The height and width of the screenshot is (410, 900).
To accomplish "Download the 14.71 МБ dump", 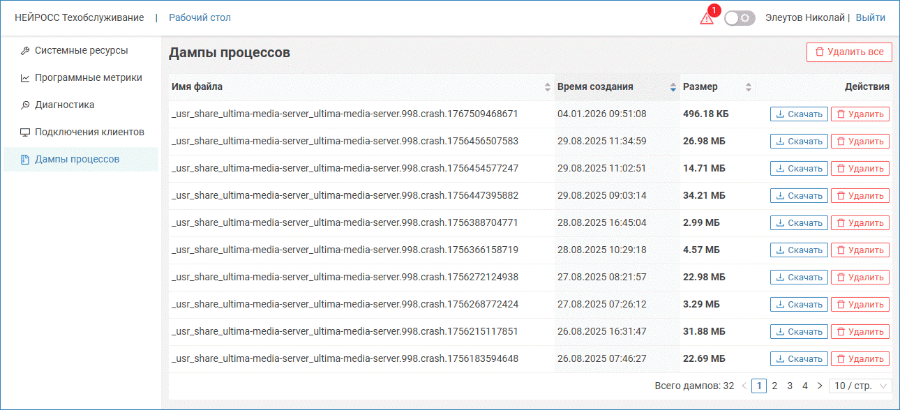I will pyautogui.click(x=799, y=168).
